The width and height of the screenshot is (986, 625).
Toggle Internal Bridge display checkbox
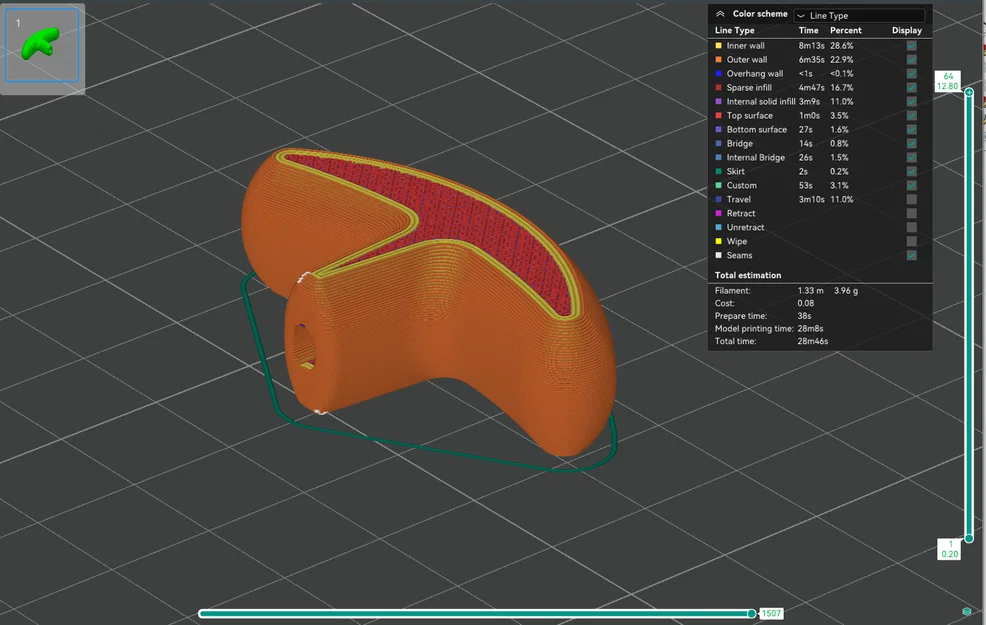[x=911, y=158]
